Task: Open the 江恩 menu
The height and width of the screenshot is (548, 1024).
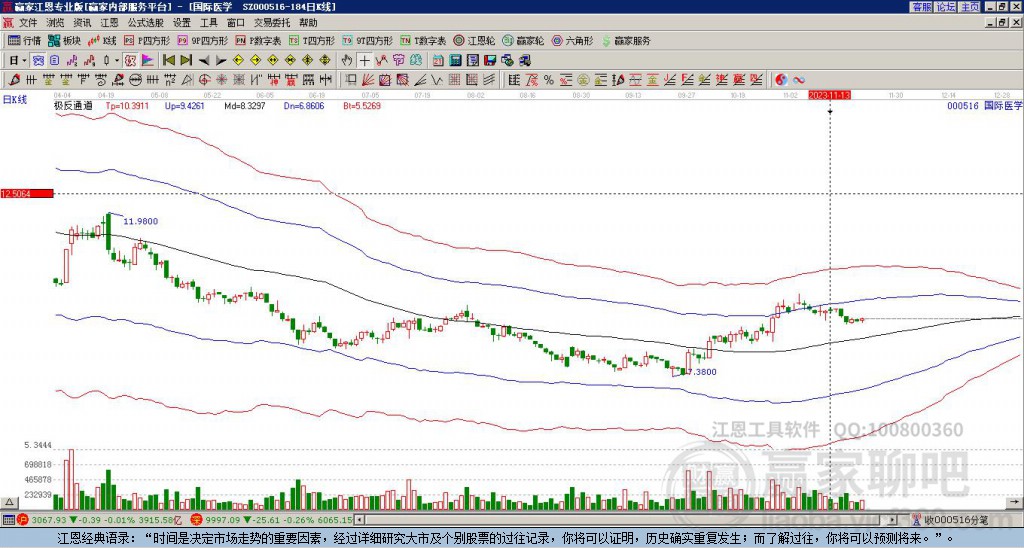Action: point(109,23)
